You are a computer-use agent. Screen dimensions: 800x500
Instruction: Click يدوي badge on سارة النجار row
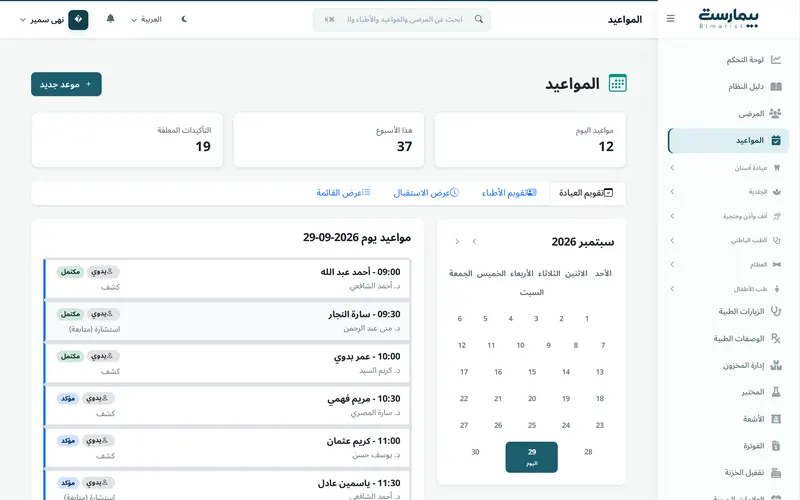102,314
